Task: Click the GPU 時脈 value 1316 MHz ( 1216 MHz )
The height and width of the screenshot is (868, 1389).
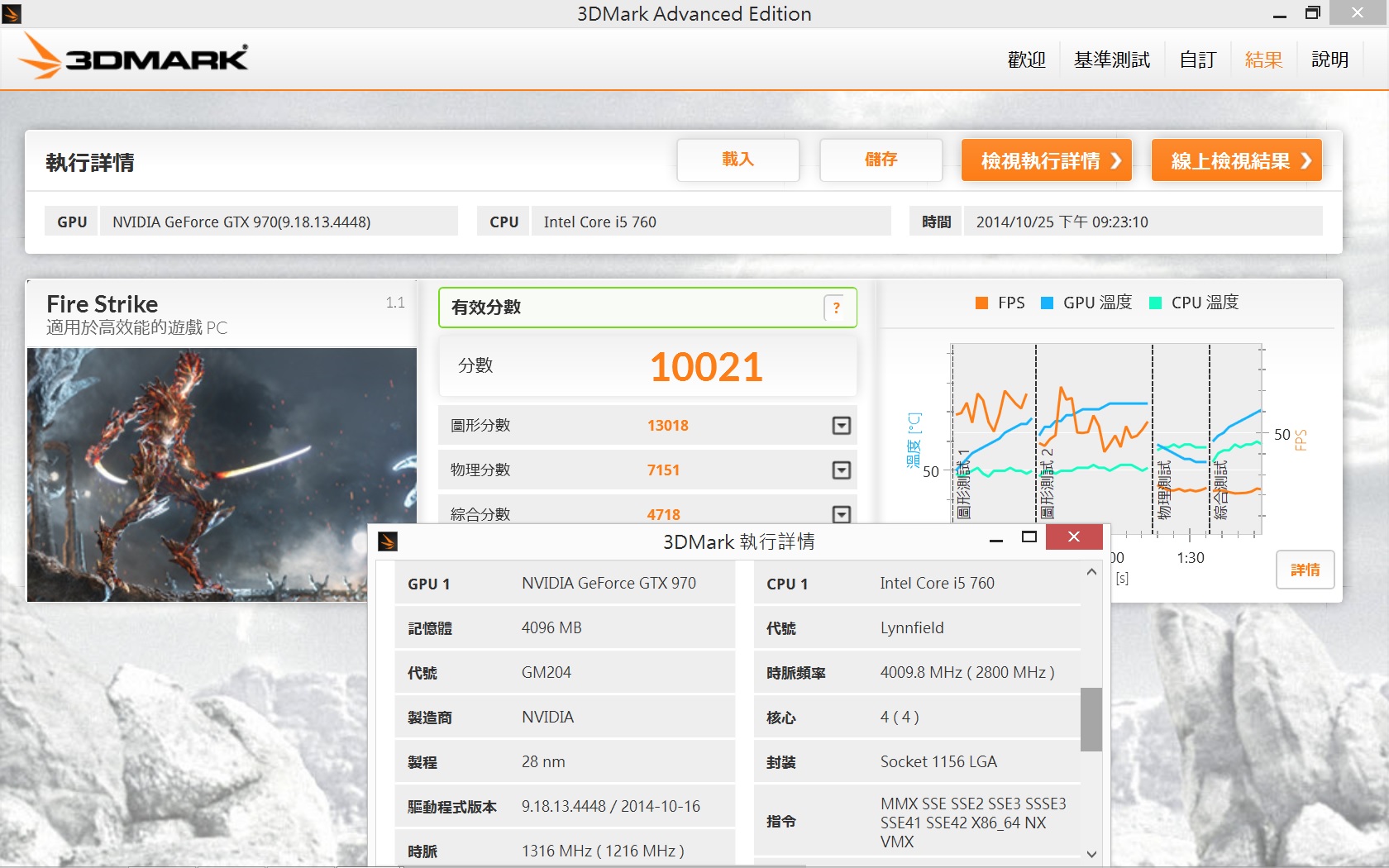Action: (603, 851)
